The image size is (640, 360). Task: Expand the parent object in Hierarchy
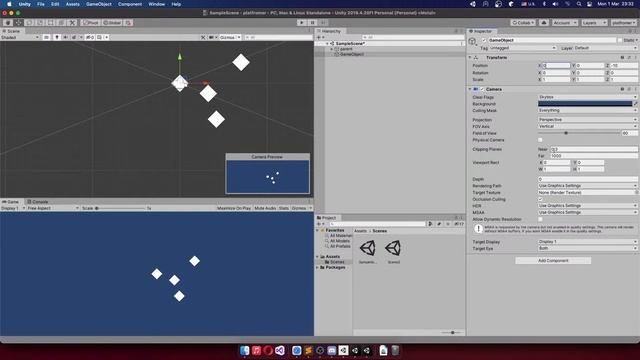331,49
